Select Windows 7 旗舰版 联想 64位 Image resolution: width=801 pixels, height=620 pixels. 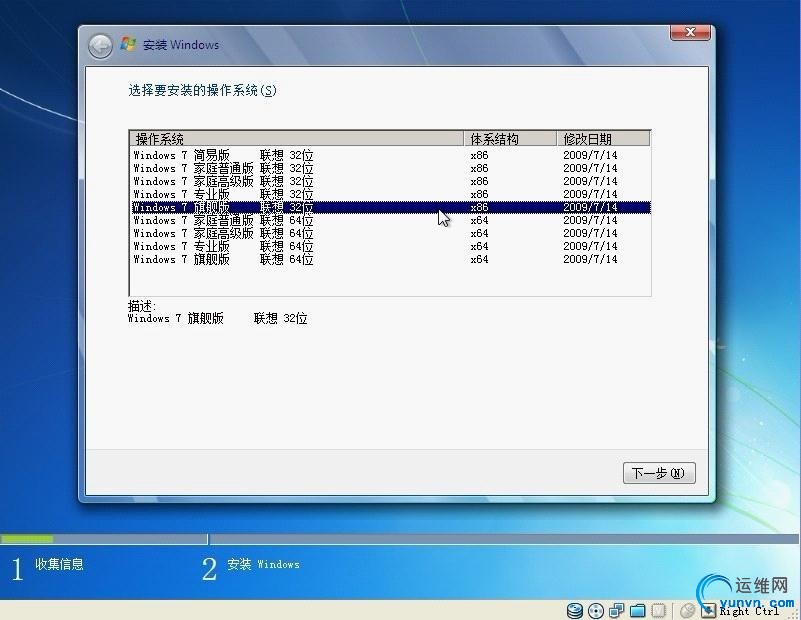pos(391,259)
